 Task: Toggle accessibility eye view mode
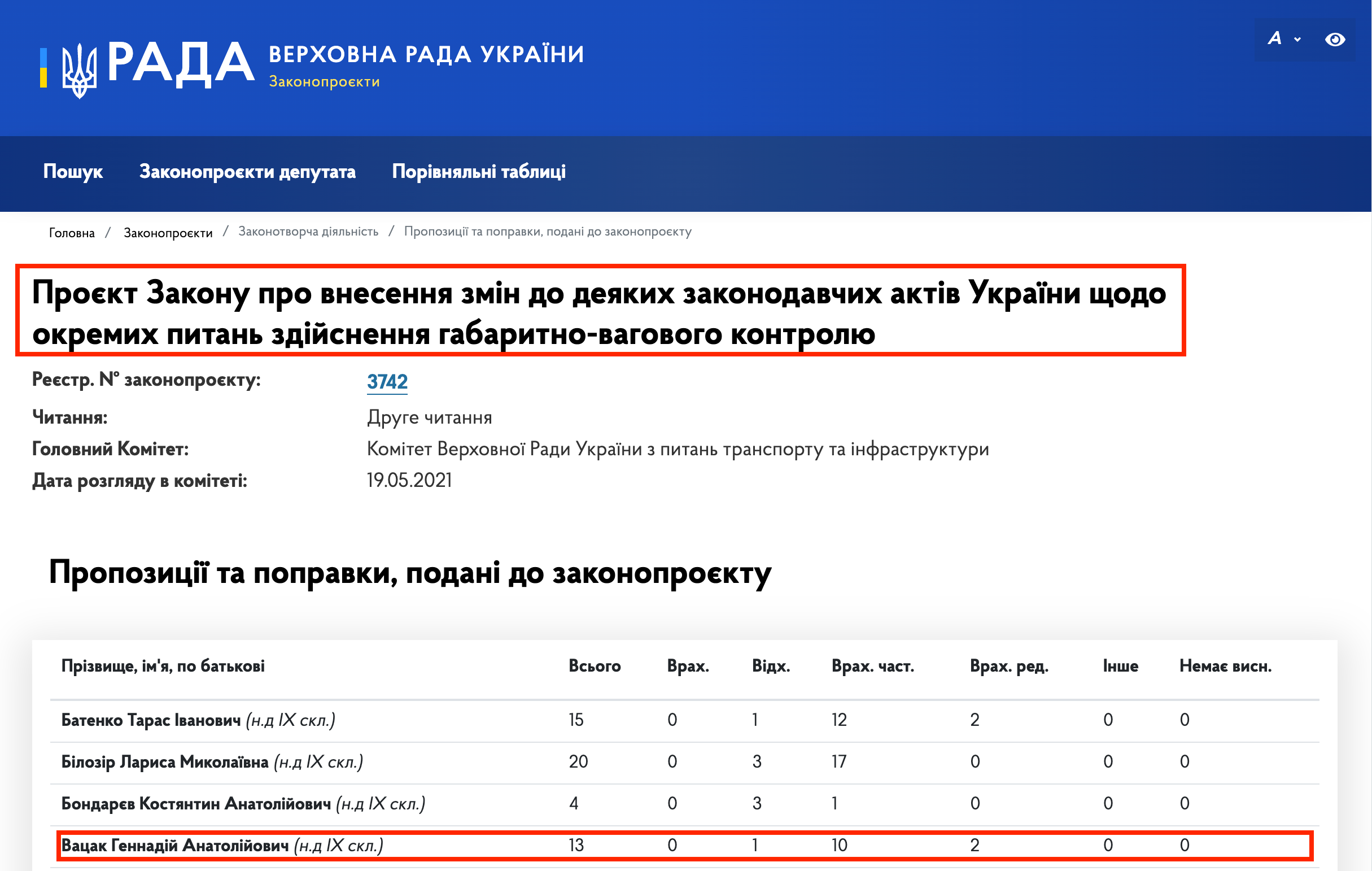coord(1335,40)
